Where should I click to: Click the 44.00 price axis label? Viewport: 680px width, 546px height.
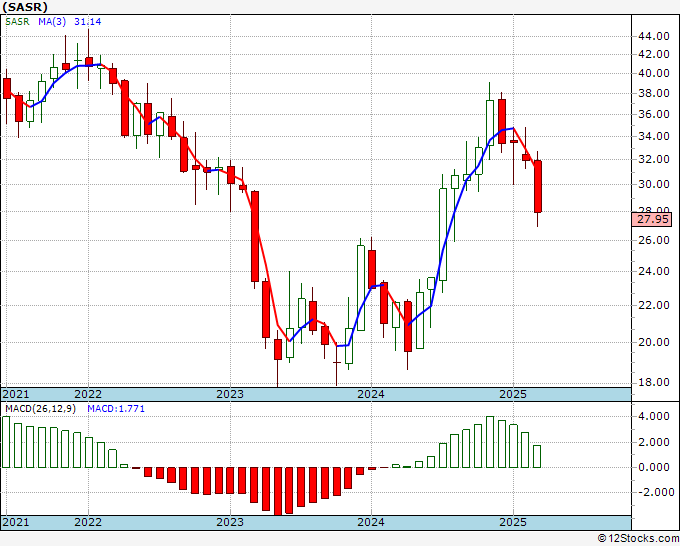(x=654, y=36)
